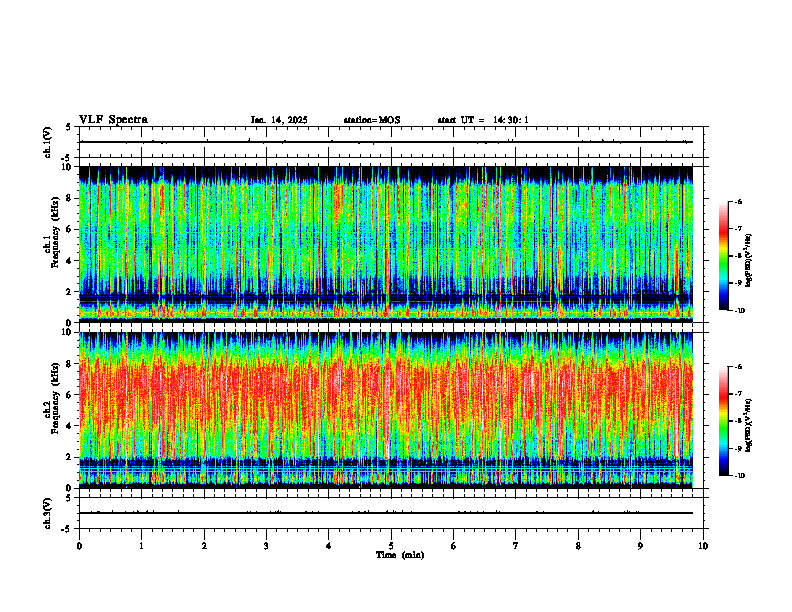Click the "-6" label on the ch.2 colorbar

tap(738, 367)
